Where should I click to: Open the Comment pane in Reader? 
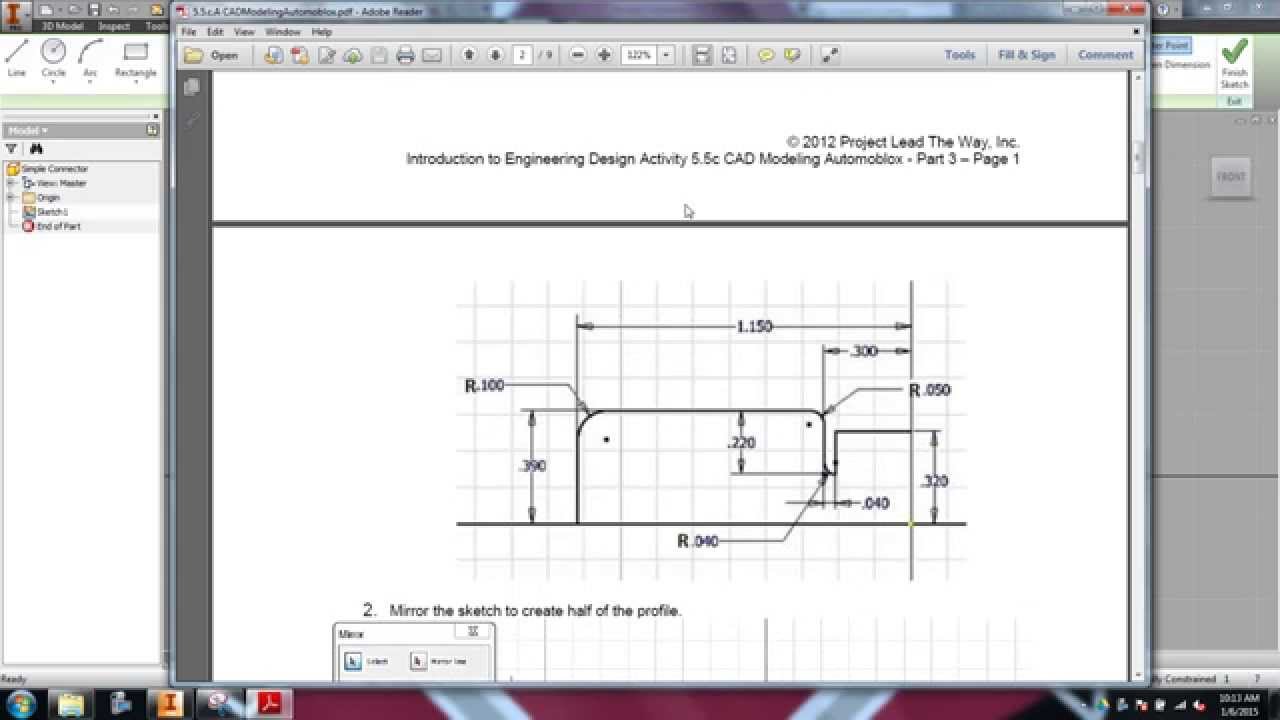(x=1105, y=55)
